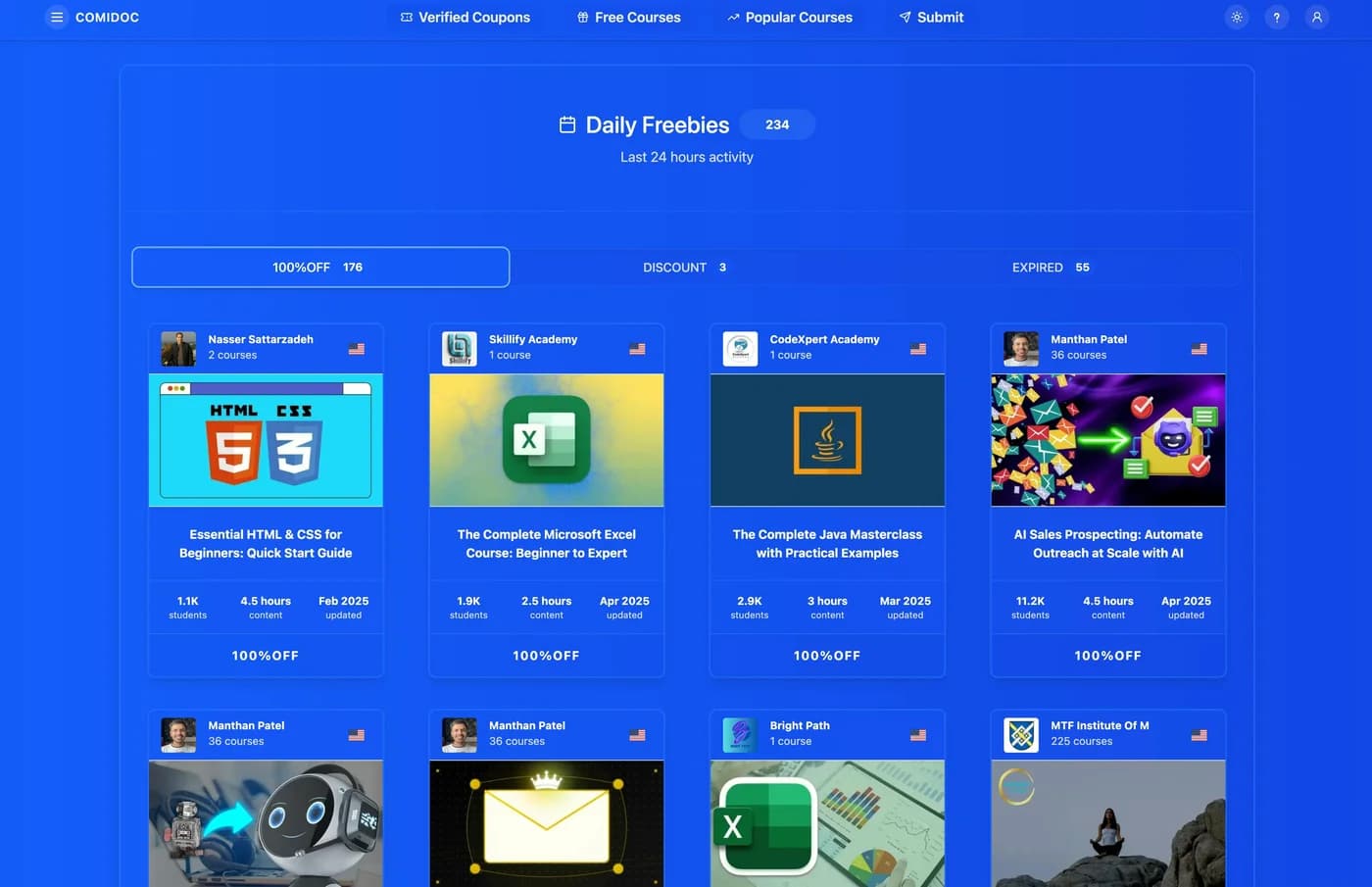The image size is (1372, 887).
Task: Click US flag on Skillify Academy card
Action: 637,349
